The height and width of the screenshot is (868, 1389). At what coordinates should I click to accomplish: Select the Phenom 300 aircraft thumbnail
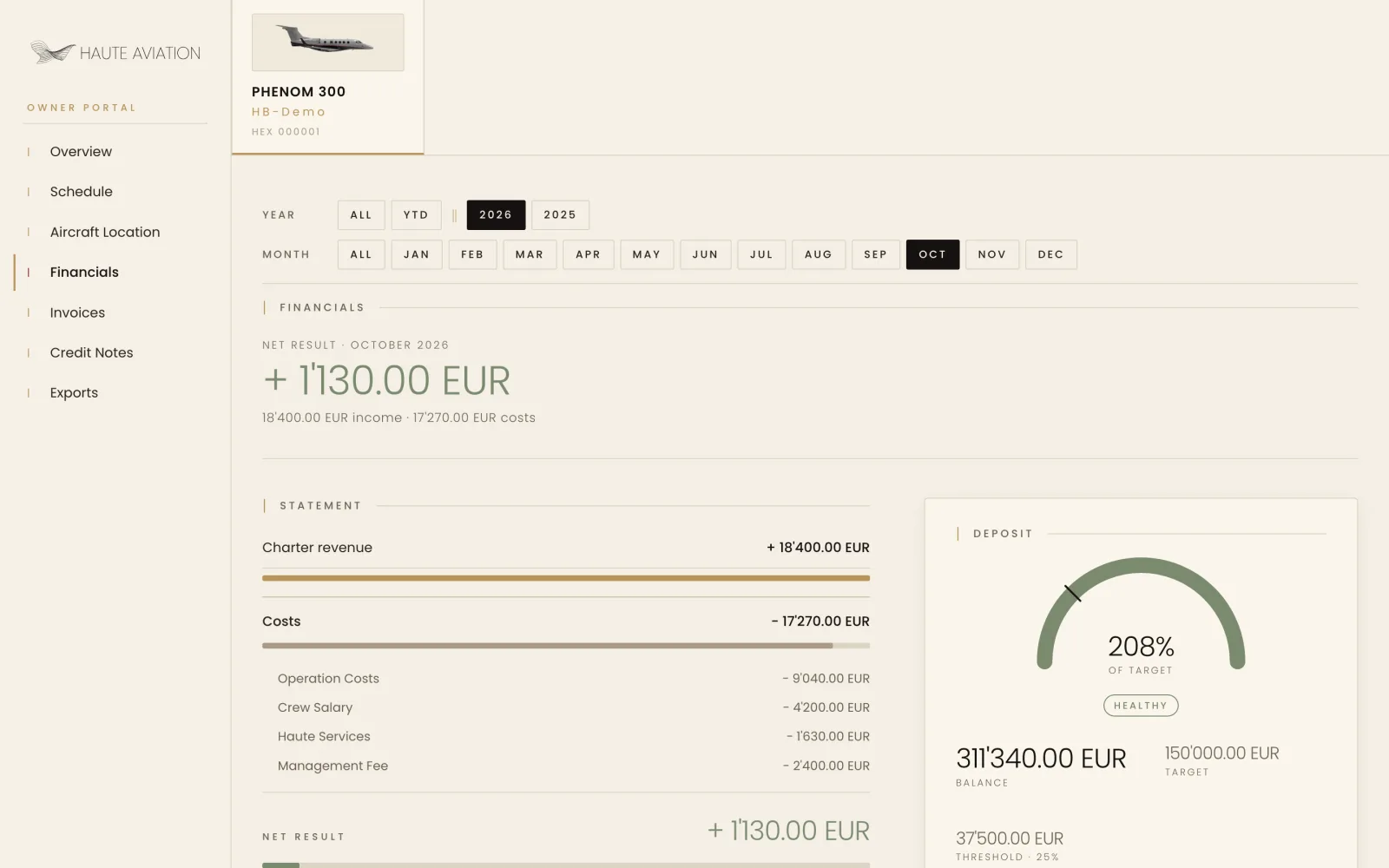tap(327, 42)
